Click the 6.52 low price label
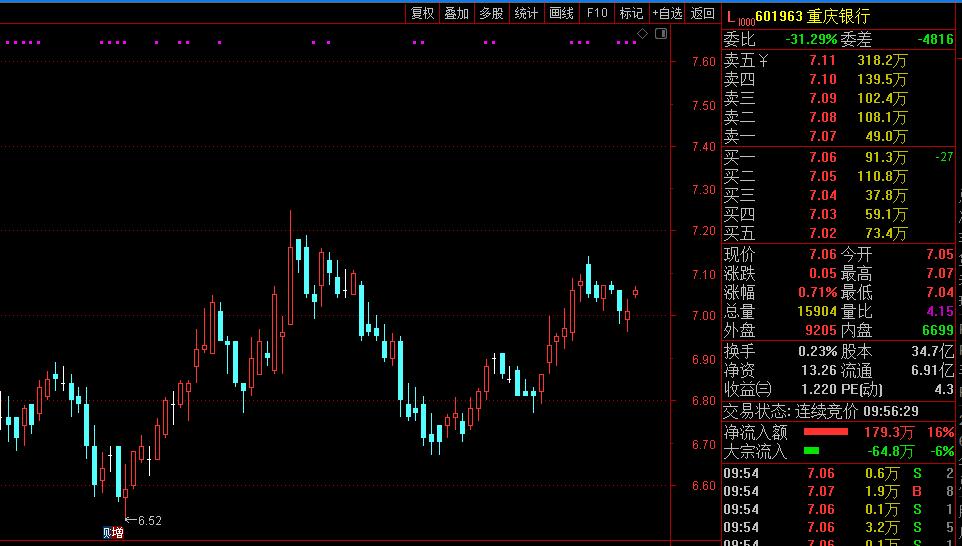The height and width of the screenshot is (546, 962). [x=148, y=520]
